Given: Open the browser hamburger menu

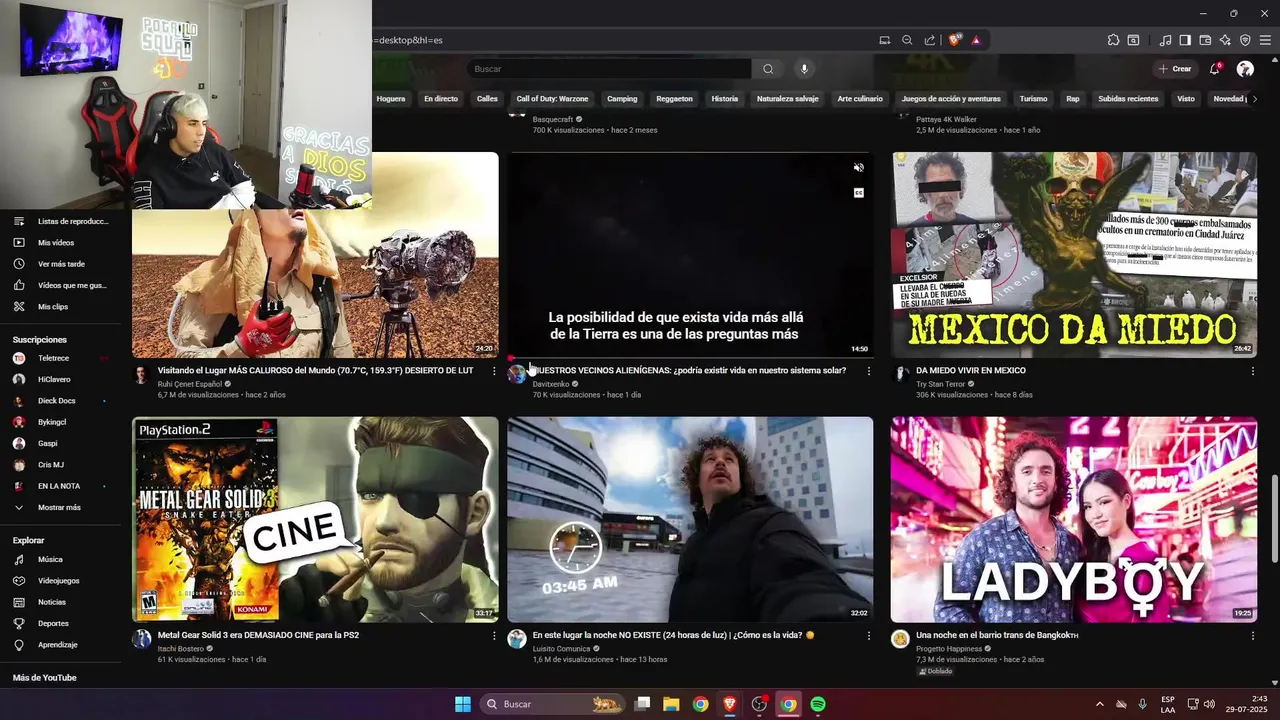Looking at the screenshot, I should pos(1265,40).
